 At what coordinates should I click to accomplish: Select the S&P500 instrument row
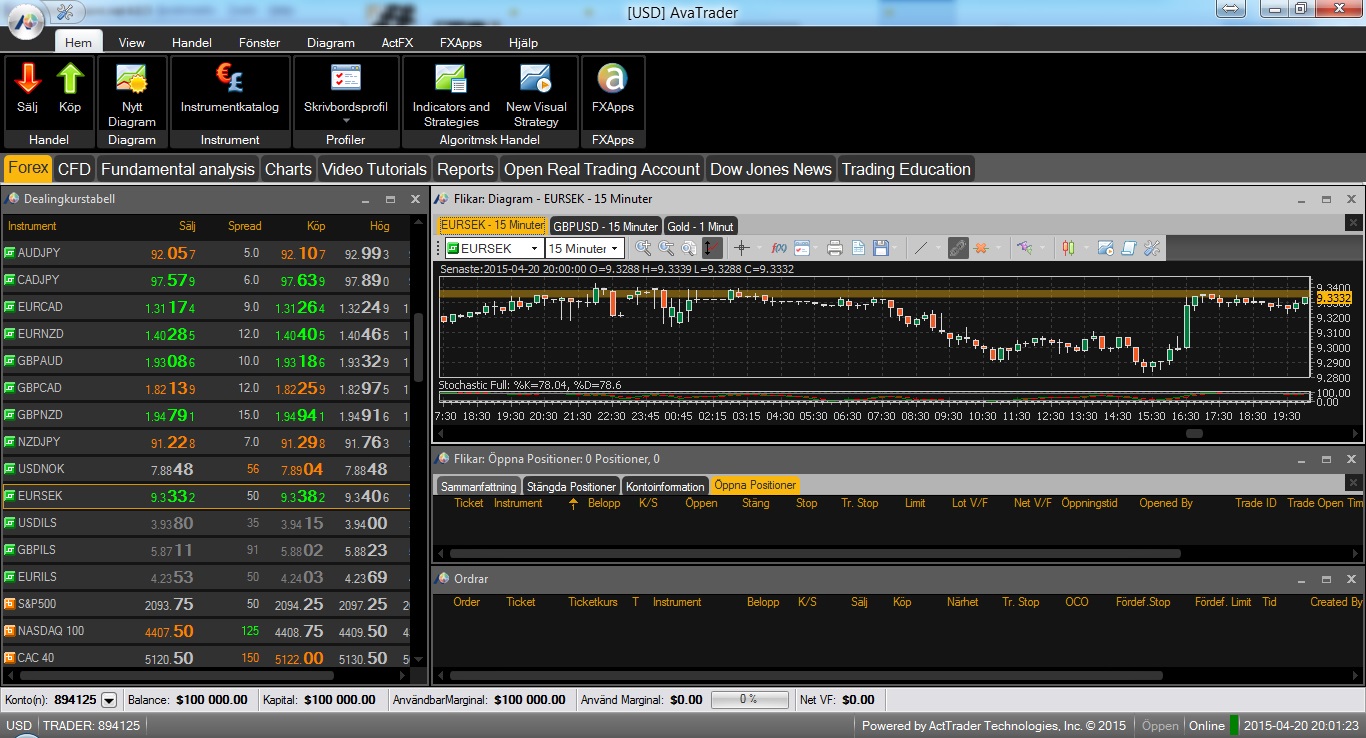pyautogui.click(x=206, y=604)
